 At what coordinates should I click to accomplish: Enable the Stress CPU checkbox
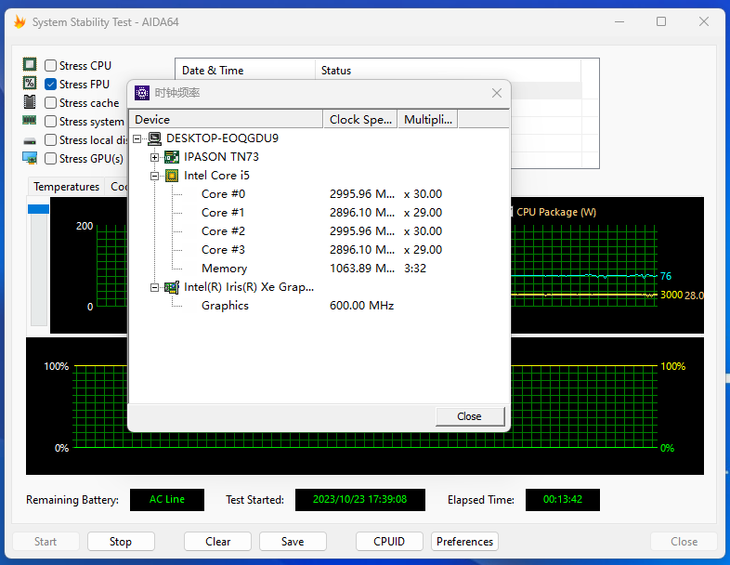(x=50, y=65)
